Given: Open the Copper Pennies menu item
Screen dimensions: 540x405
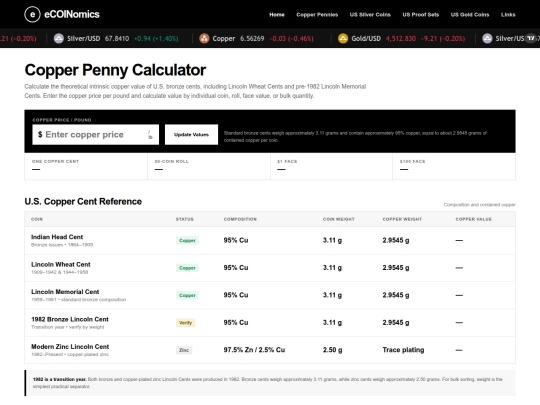Looking at the screenshot, I should (317, 15).
